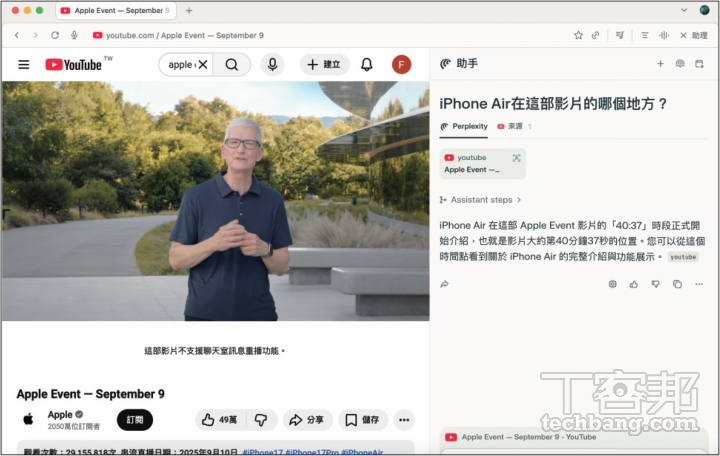
Task: Click the assistant question heading about iPhone Air
Action: 553,104
